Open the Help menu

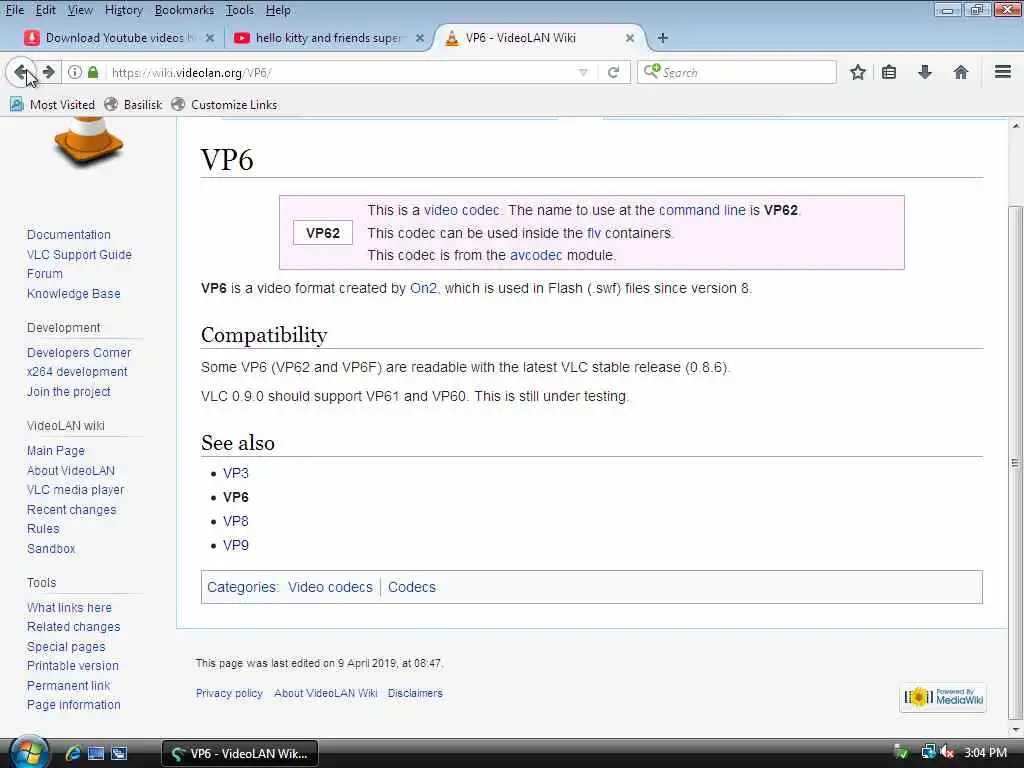[x=278, y=10]
